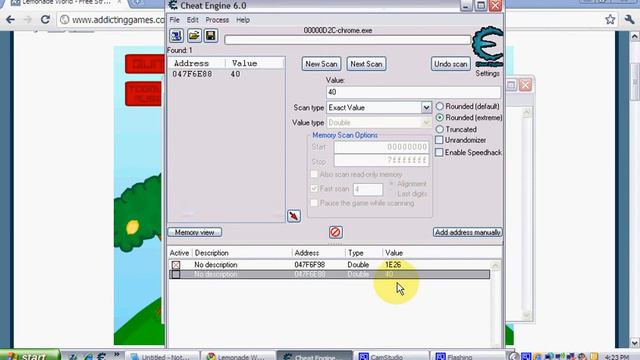The width and height of the screenshot is (640, 360).
Task: Switch to Lemonade World Chrome taskbar item
Action: tap(239, 356)
